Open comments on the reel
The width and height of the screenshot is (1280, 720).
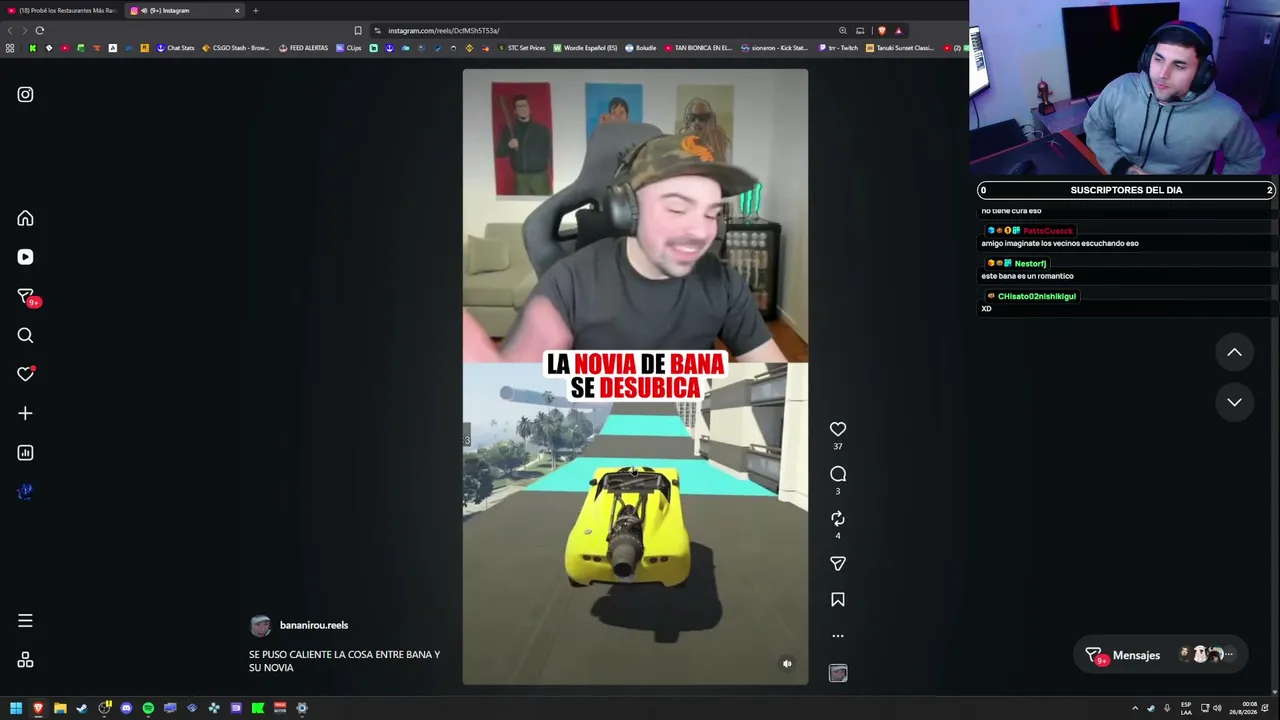point(838,474)
